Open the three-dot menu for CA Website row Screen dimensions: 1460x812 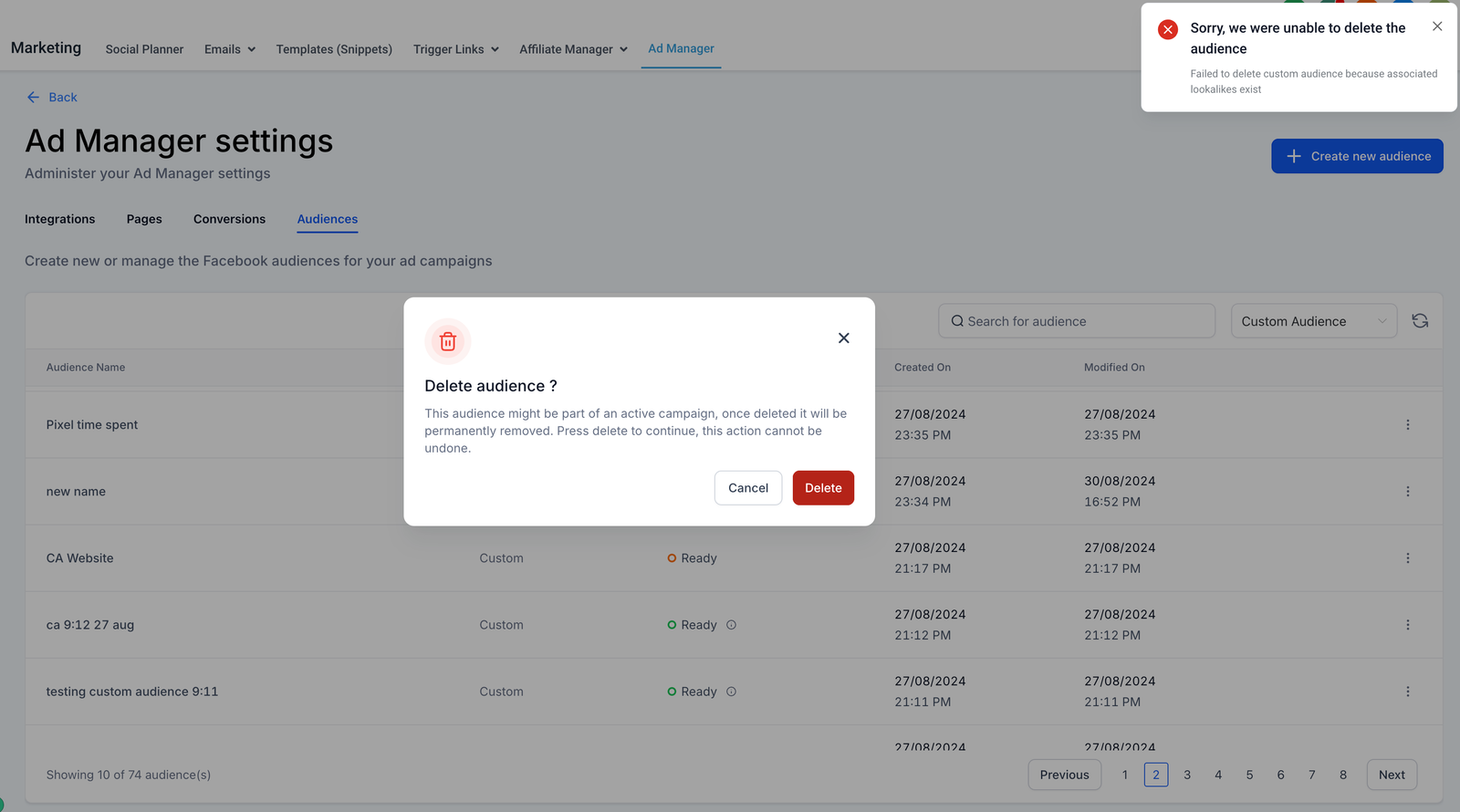(x=1407, y=558)
